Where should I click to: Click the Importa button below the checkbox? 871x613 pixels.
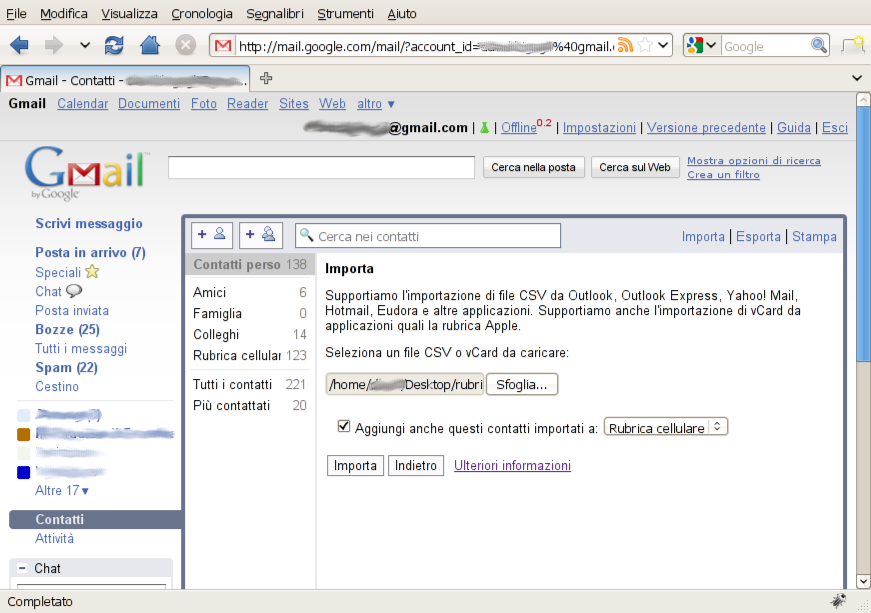pyautogui.click(x=355, y=465)
